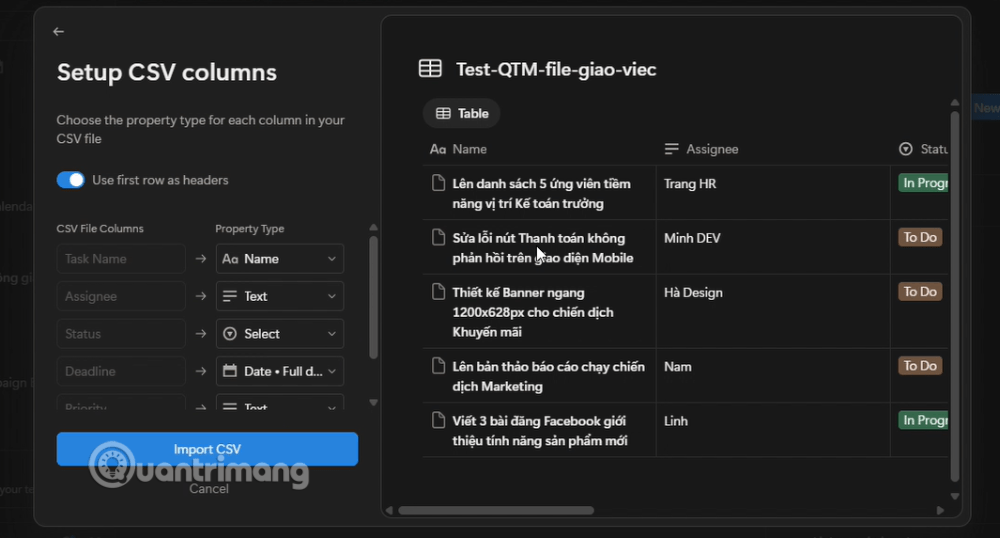The width and height of the screenshot is (1000, 538).
Task: Click the column mapping list vertical scrollbar thumb
Action: (374, 298)
